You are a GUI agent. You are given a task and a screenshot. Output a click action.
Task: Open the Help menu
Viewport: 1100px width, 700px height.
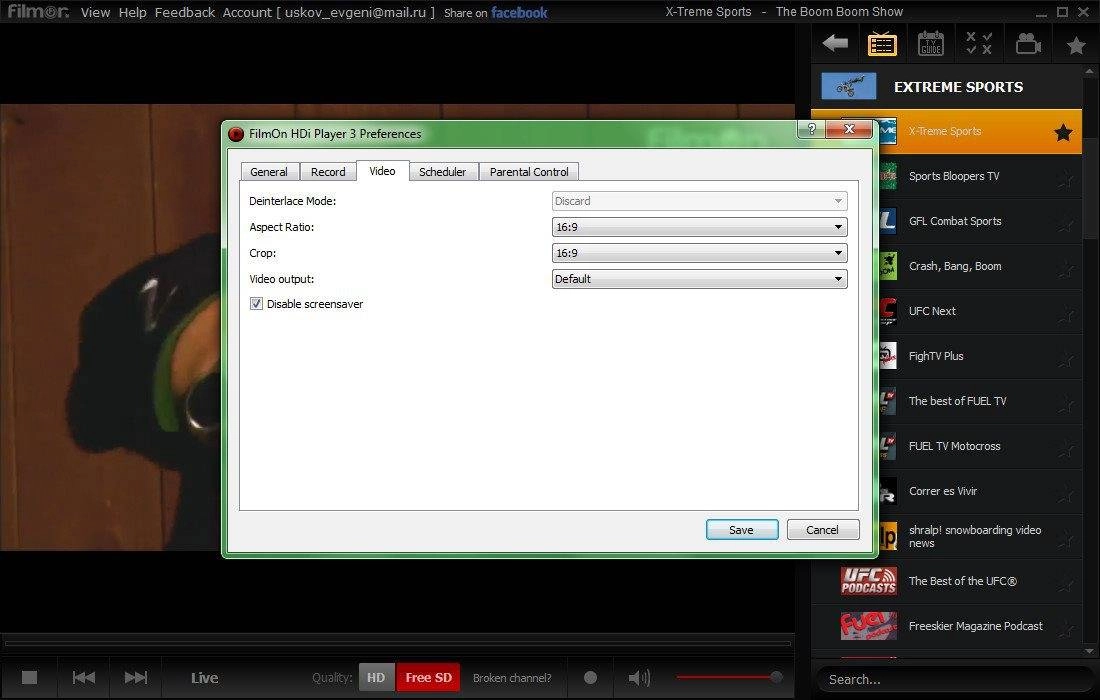[133, 13]
